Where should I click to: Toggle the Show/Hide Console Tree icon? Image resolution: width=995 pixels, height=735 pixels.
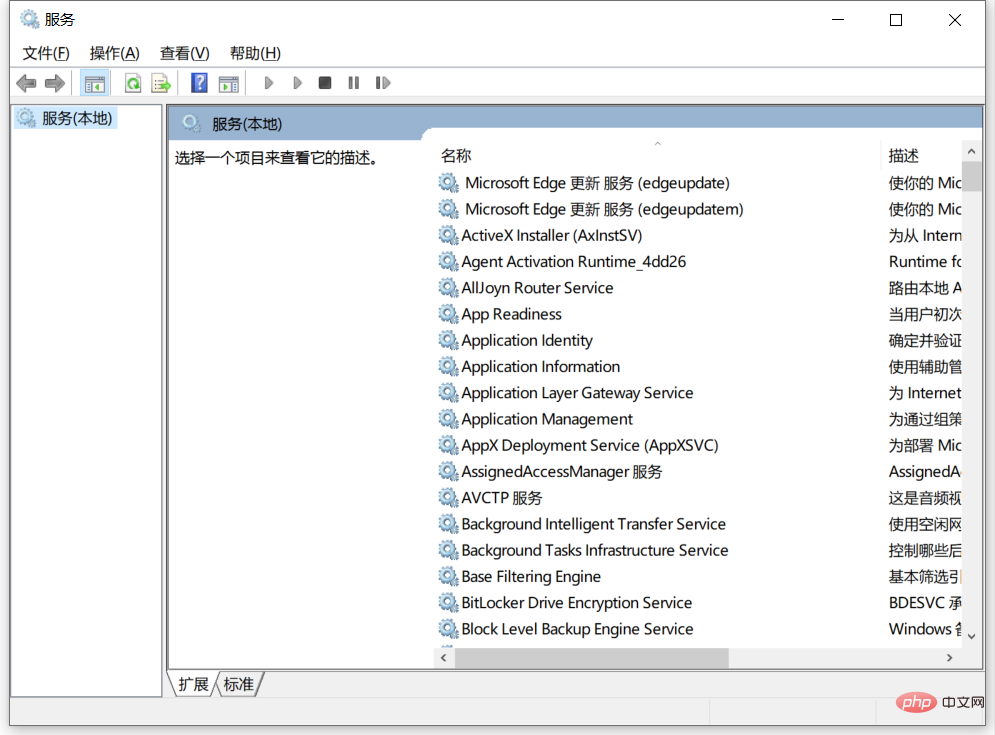pos(95,82)
